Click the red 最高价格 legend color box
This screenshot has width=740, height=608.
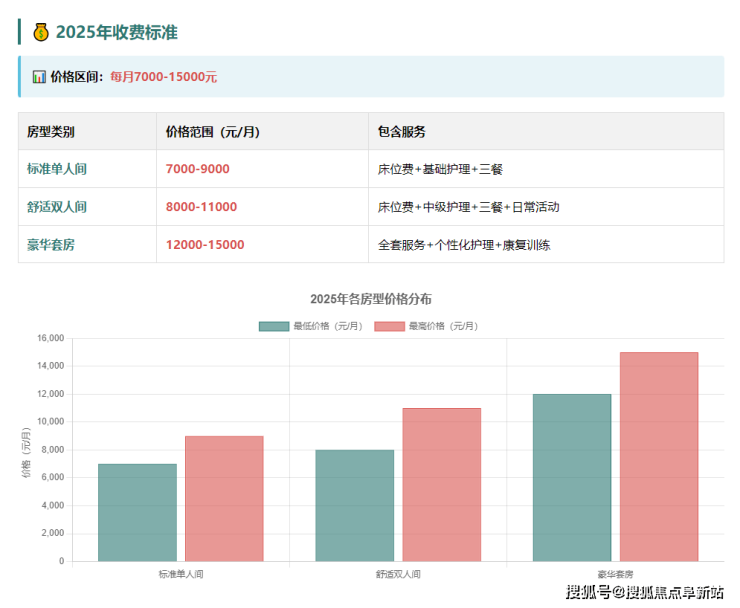click(389, 326)
